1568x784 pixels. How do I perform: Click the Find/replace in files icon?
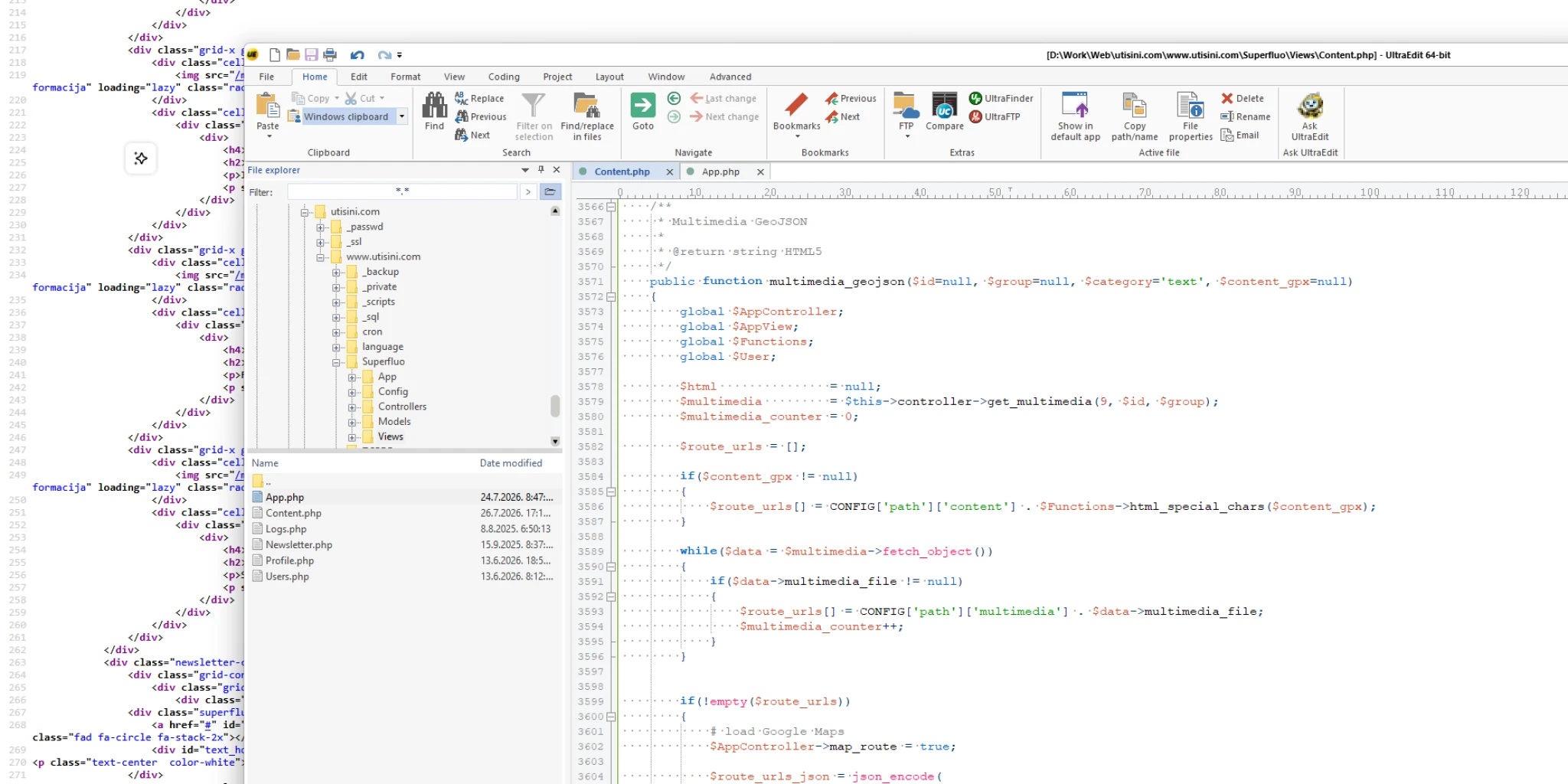[x=586, y=106]
